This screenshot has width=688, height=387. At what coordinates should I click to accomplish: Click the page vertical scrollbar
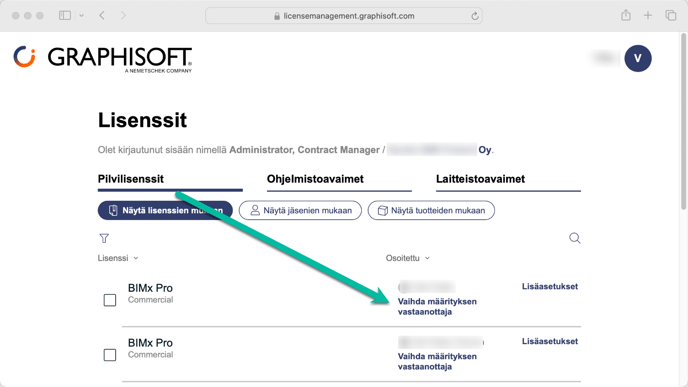[684, 121]
